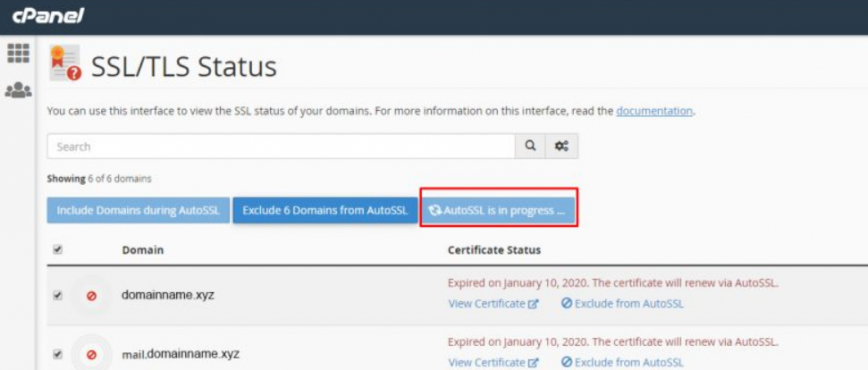View Certificate for domainname.xyz
This screenshot has width=868, height=370.
(x=493, y=304)
